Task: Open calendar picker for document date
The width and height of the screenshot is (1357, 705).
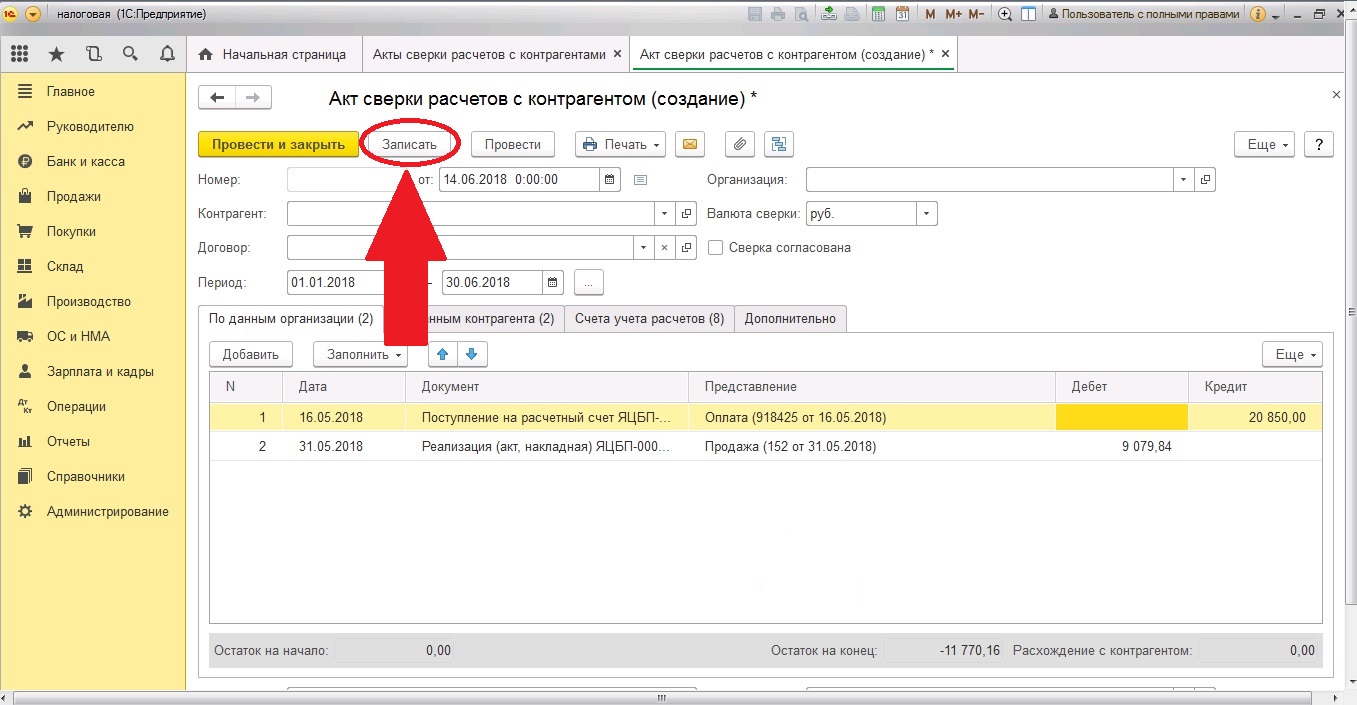Action: 609,180
